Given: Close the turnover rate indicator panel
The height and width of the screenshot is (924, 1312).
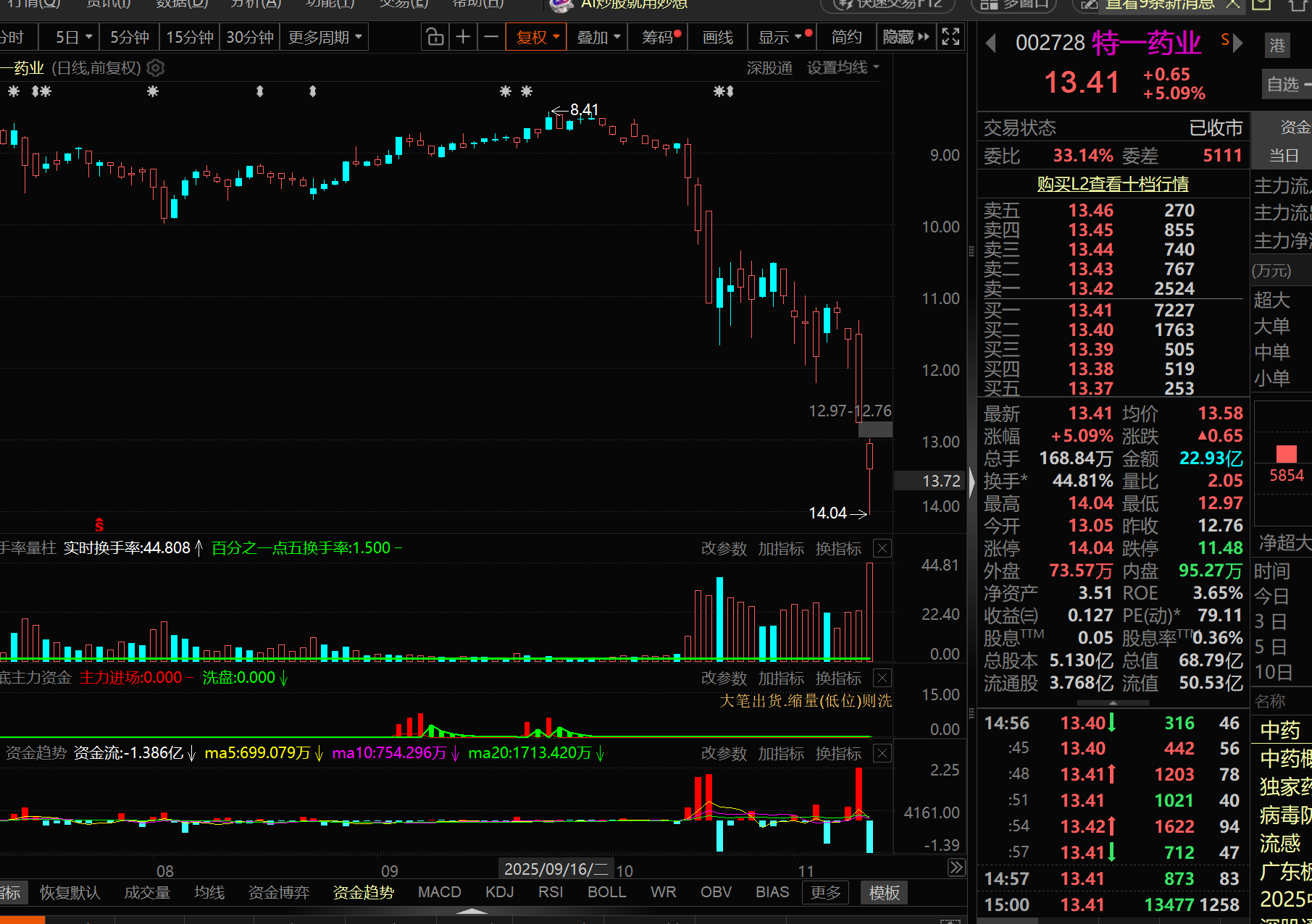Looking at the screenshot, I should pos(882,549).
